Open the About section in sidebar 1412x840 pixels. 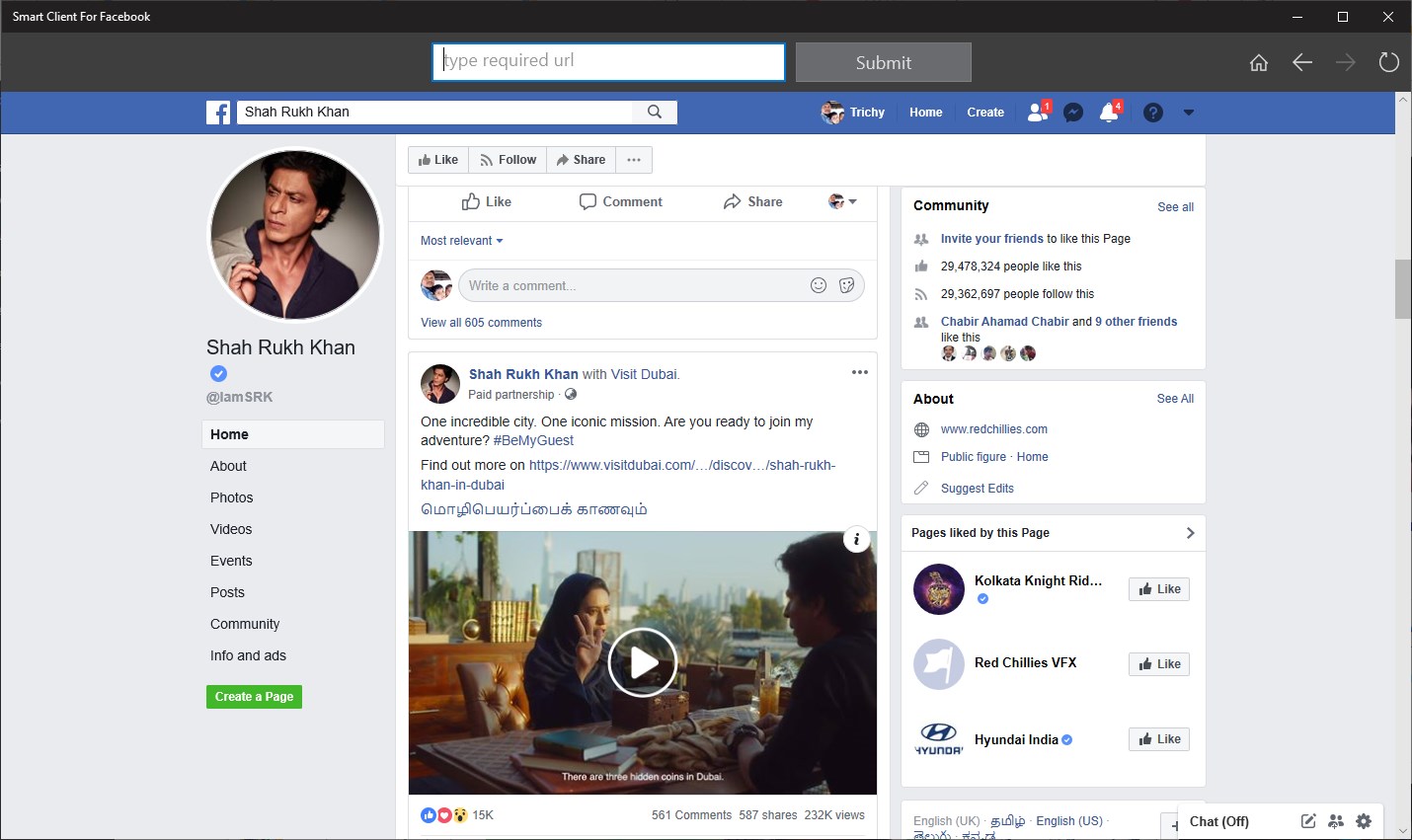point(228,466)
